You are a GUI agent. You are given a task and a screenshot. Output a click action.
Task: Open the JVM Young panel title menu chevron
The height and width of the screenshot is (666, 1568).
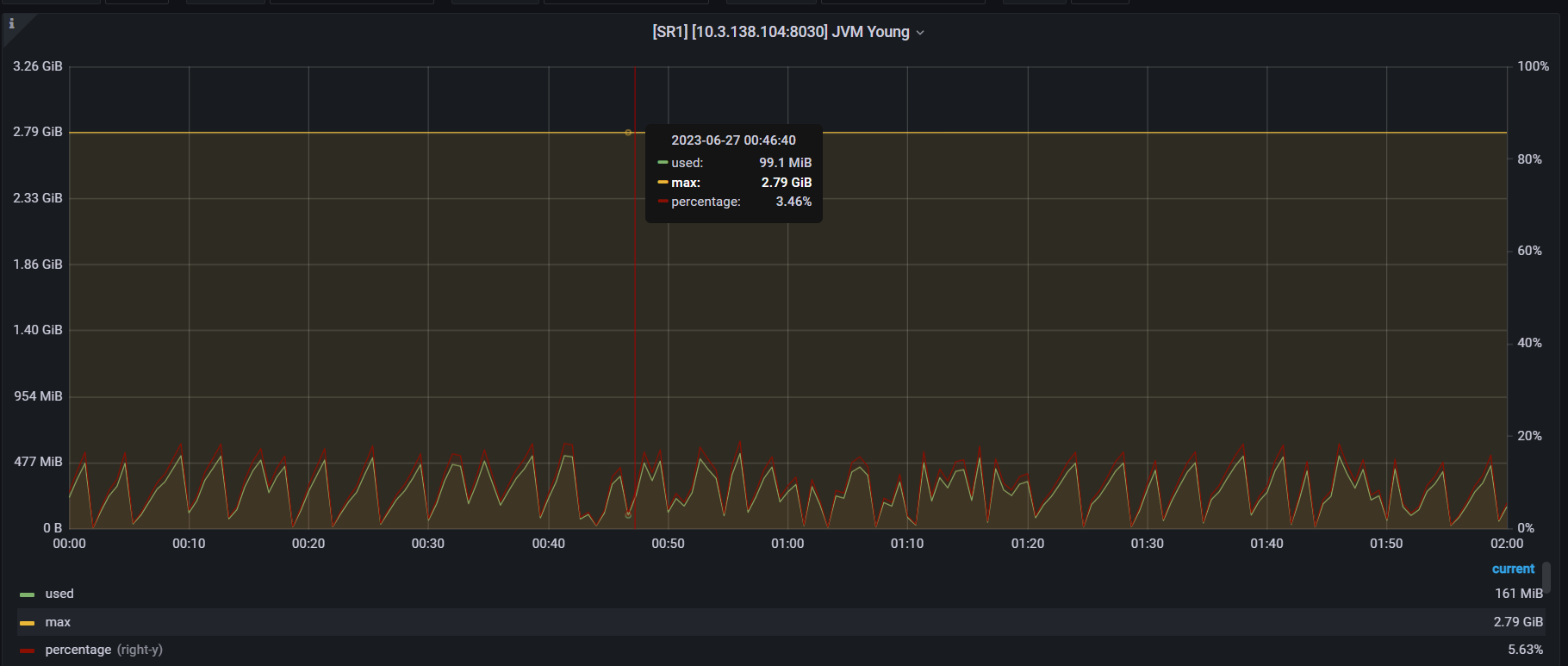coord(920,33)
